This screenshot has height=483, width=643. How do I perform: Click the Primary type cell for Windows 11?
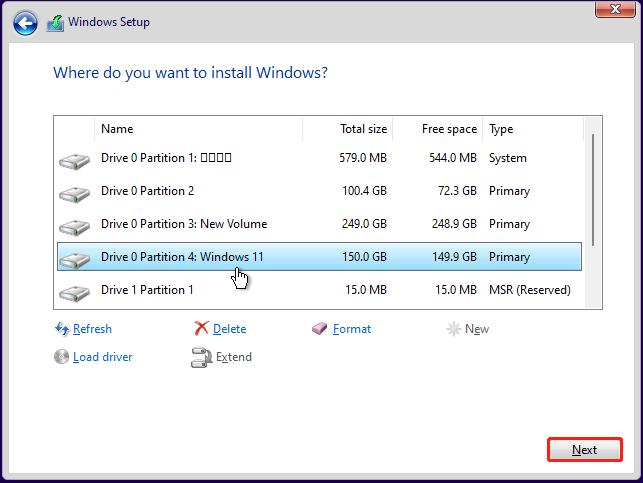tap(509, 257)
